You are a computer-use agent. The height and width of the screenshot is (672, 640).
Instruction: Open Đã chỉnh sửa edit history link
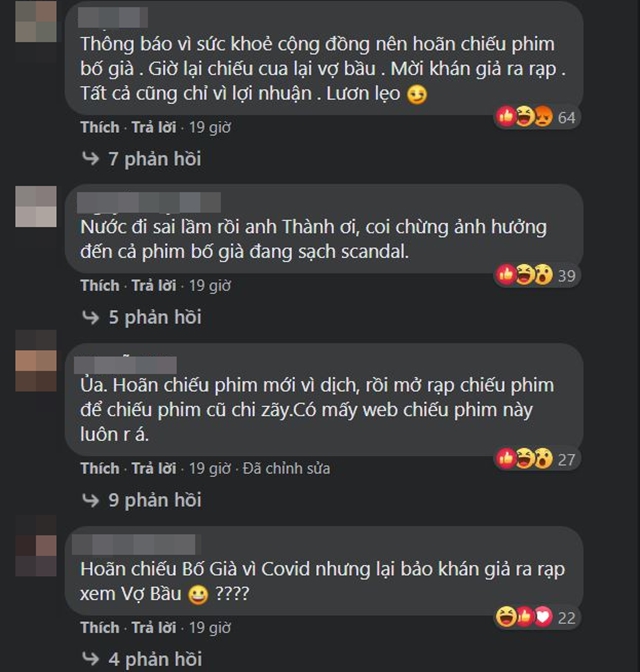pyautogui.click(x=286, y=468)
